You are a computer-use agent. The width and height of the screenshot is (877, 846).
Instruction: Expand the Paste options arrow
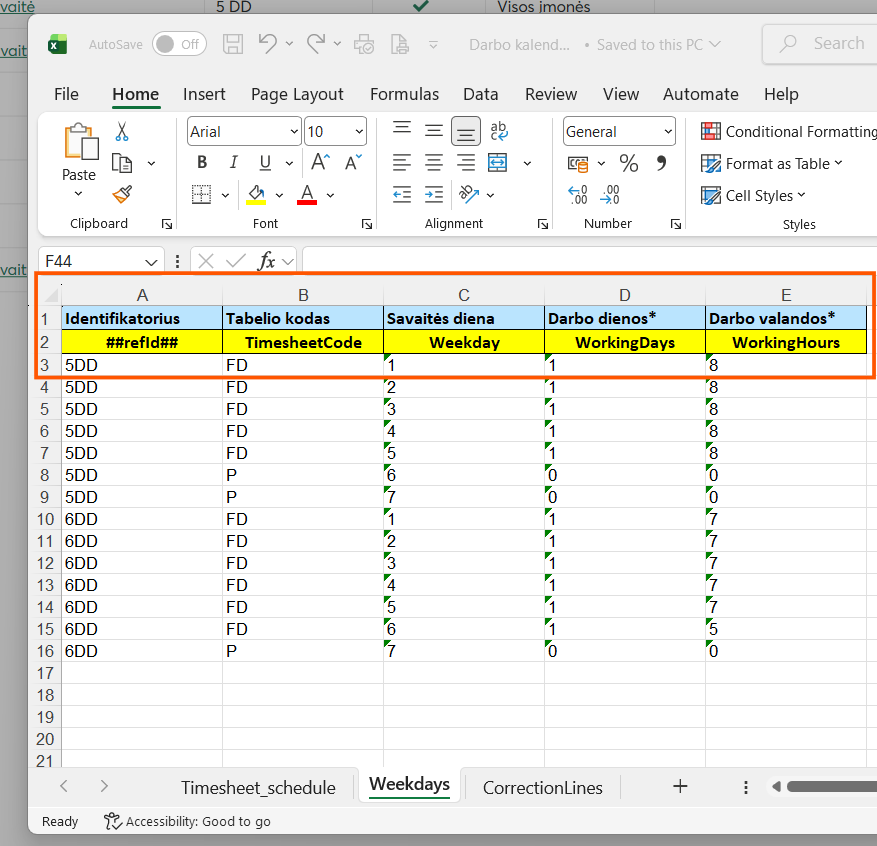coord(78,194)
